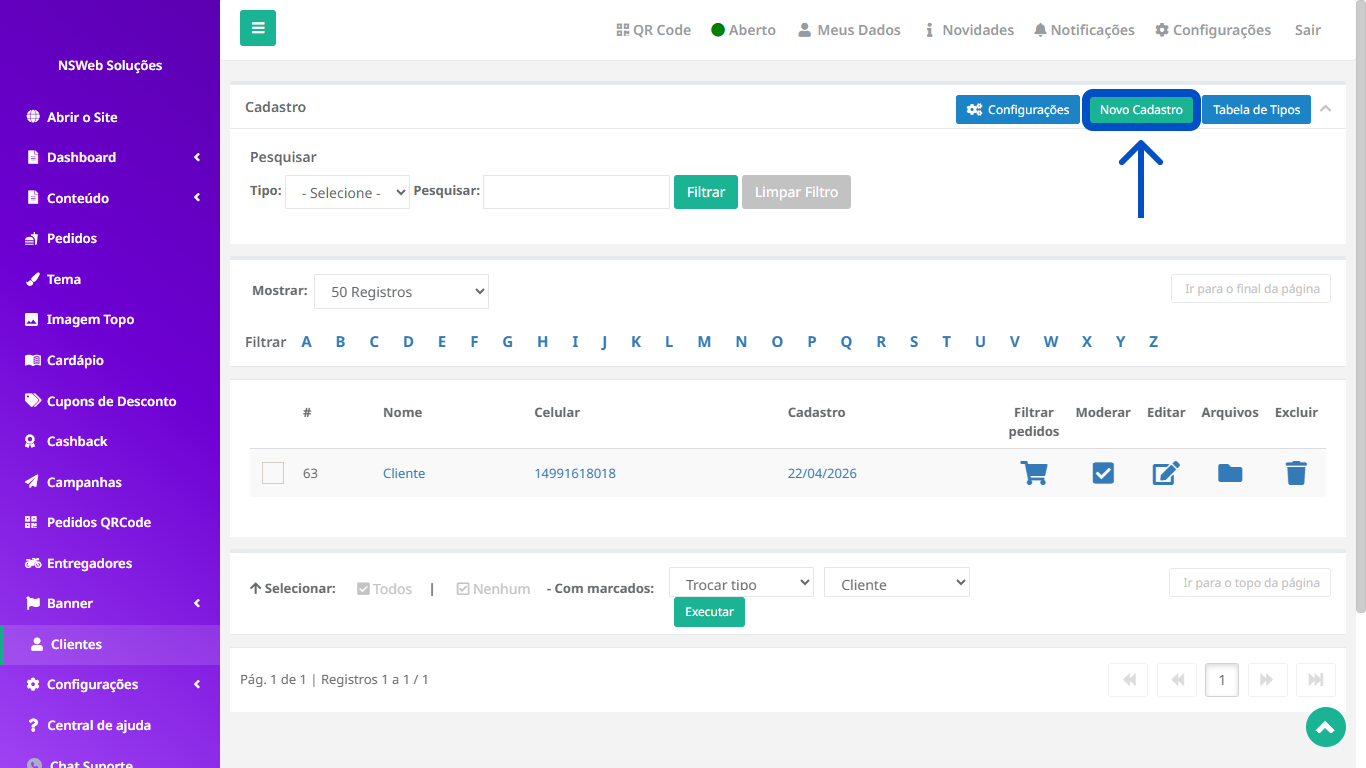Click the Excluir trash icon
This screenshot has width=1366, height=768.
pos(1296,473)
